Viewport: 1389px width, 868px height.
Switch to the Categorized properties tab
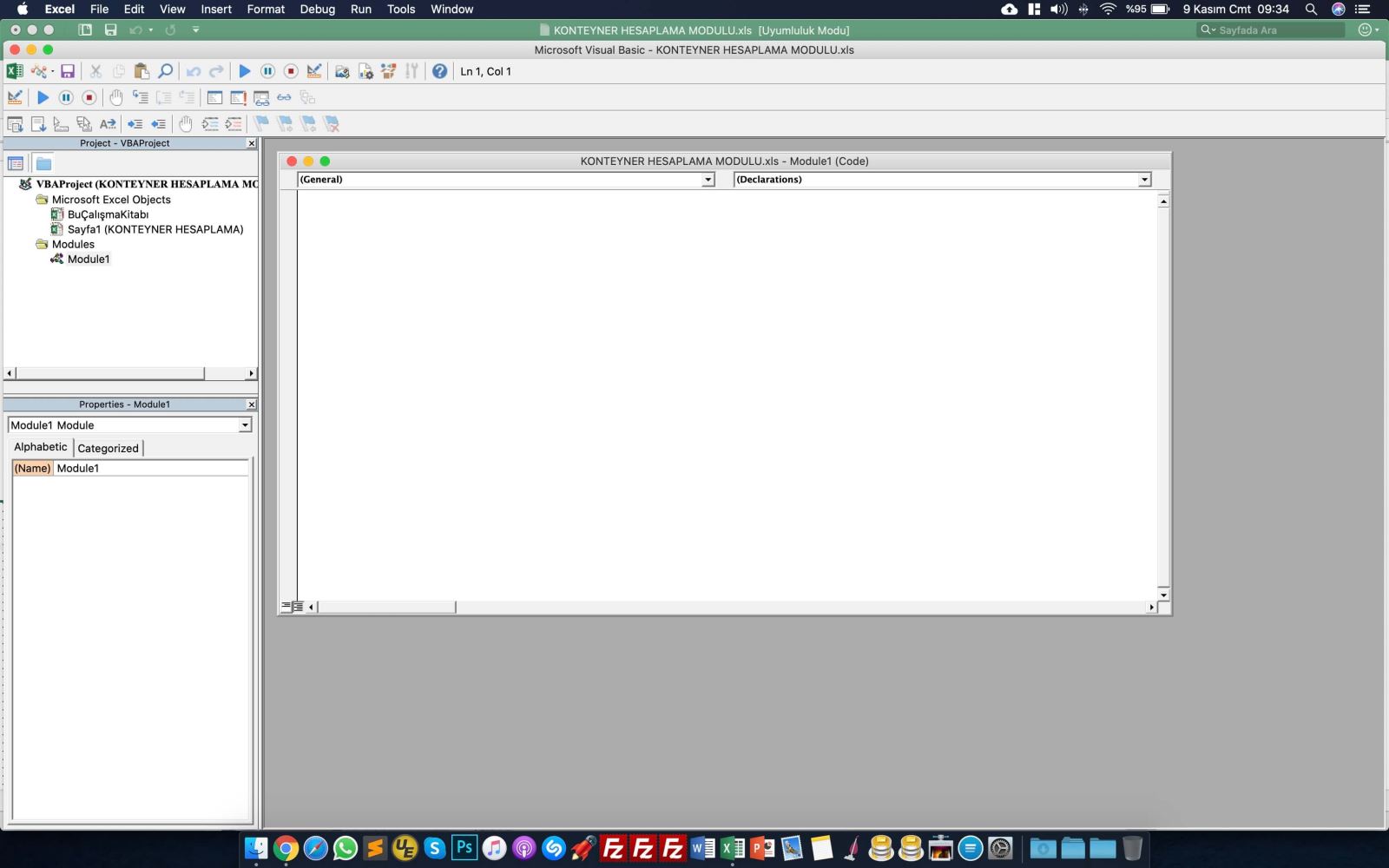pyautogui.click(x=108, y=448)
